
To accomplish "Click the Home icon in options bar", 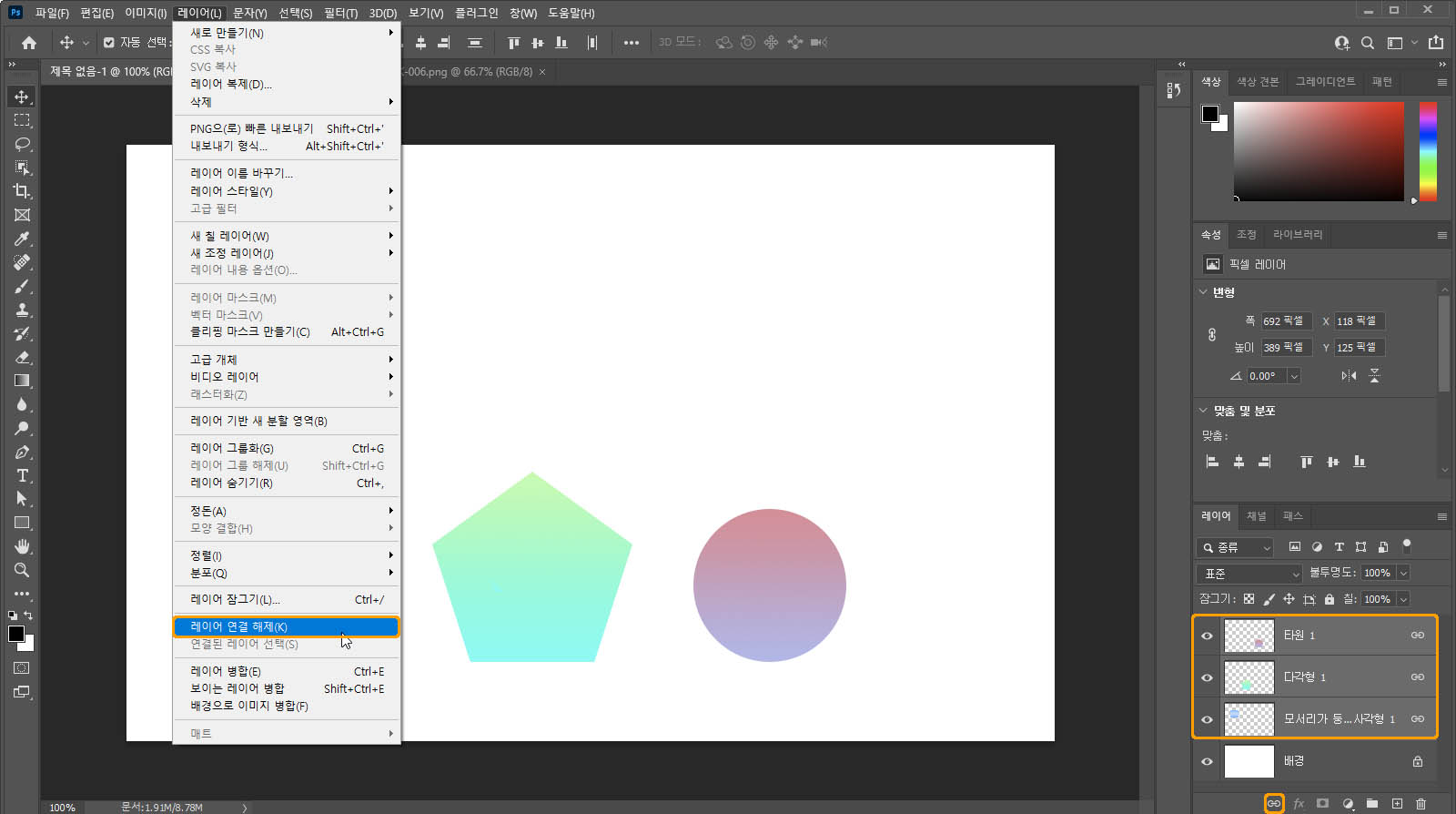I will (x=29, y=43).
